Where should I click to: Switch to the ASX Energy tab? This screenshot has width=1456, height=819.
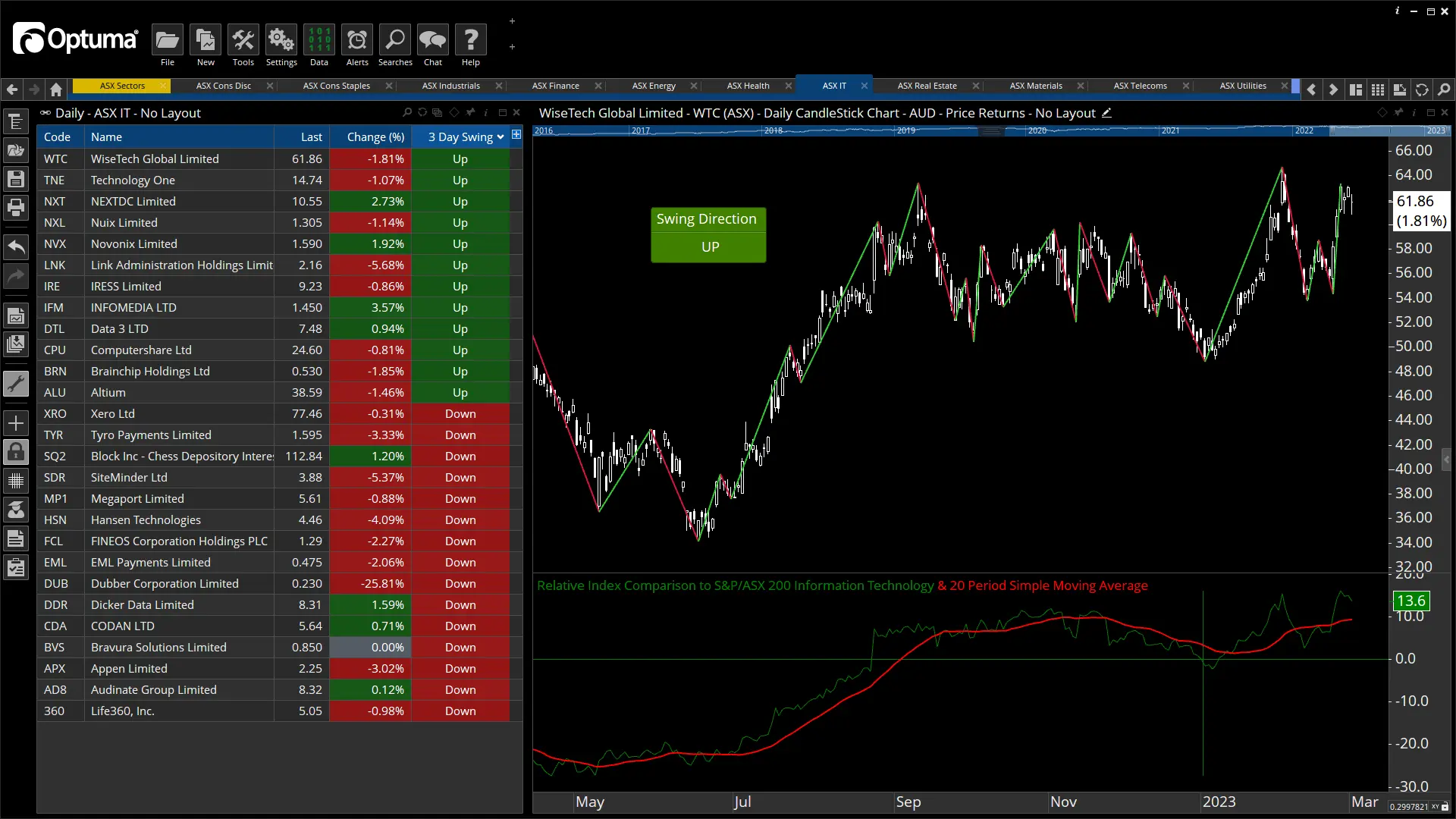(654, 86)
